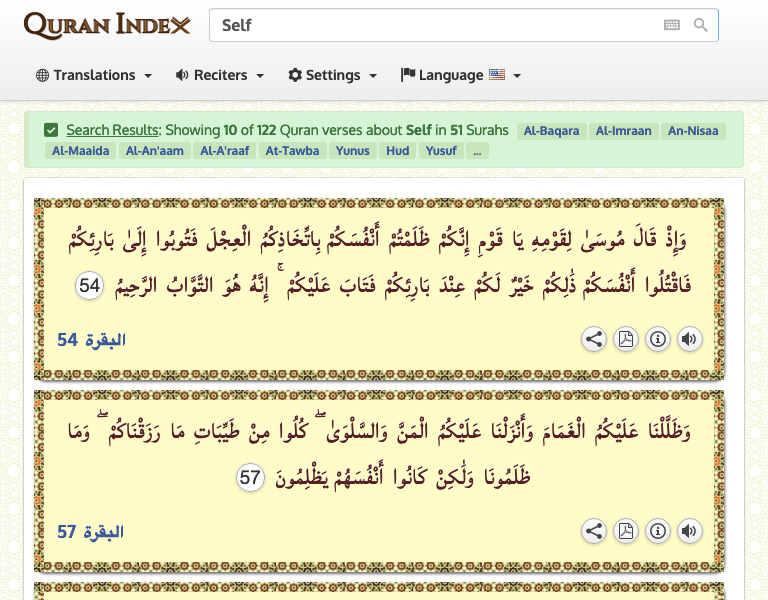768x600 pixels.
Task: Click the search magnifier icon in search box
Action: [x=701, y=25]
